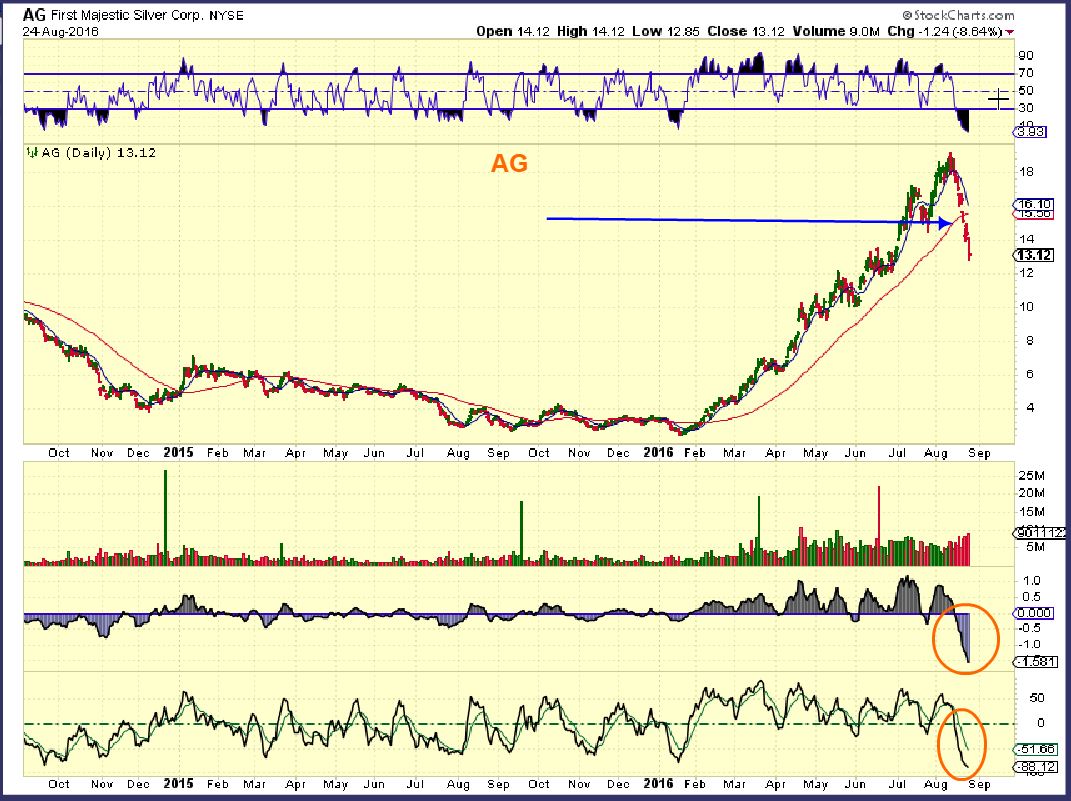Click the 0.000 zero-line tag on histogram scale
The width and height of the screenshot is (1071, 801).
(x=1034, y=613)
